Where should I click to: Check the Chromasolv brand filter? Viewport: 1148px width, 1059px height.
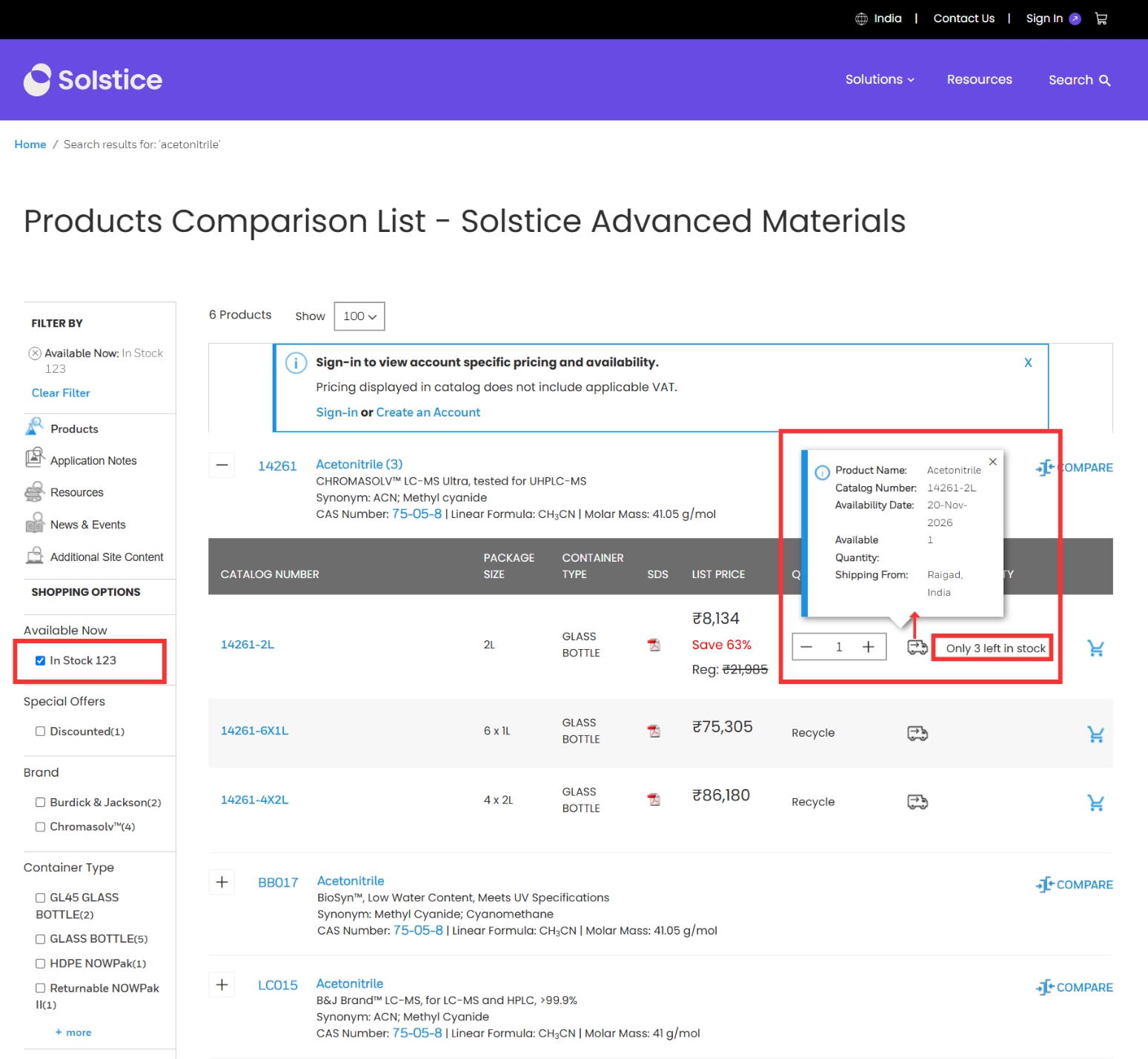pyautogui.click(x=40, y=827)
